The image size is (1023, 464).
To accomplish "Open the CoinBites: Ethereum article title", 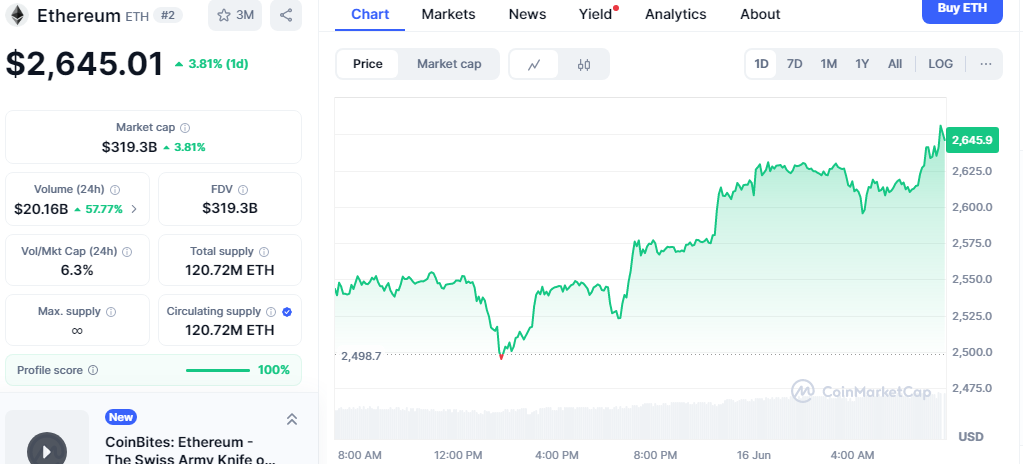I will [x=190, y=450].
